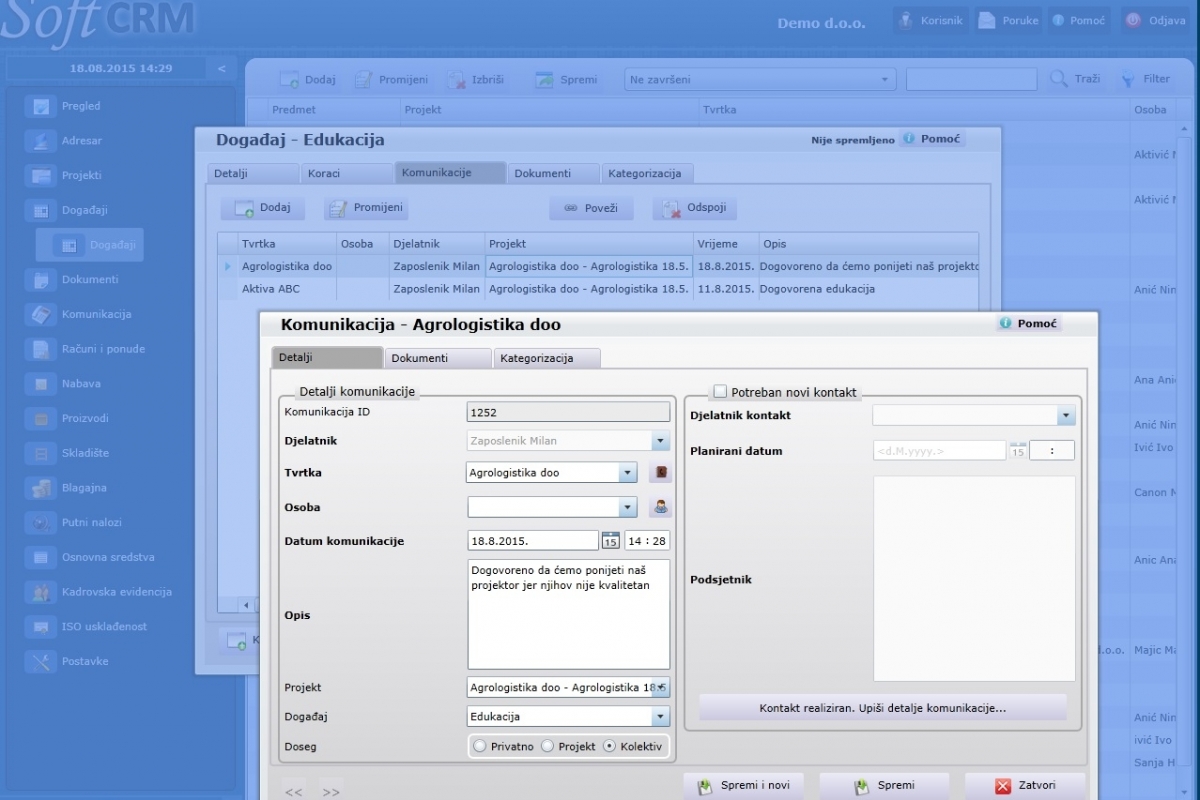The height and width of the screenshot is (800, 1200).
Task: Open Računi i ponude sidebar icon
Action: point(41,349)
